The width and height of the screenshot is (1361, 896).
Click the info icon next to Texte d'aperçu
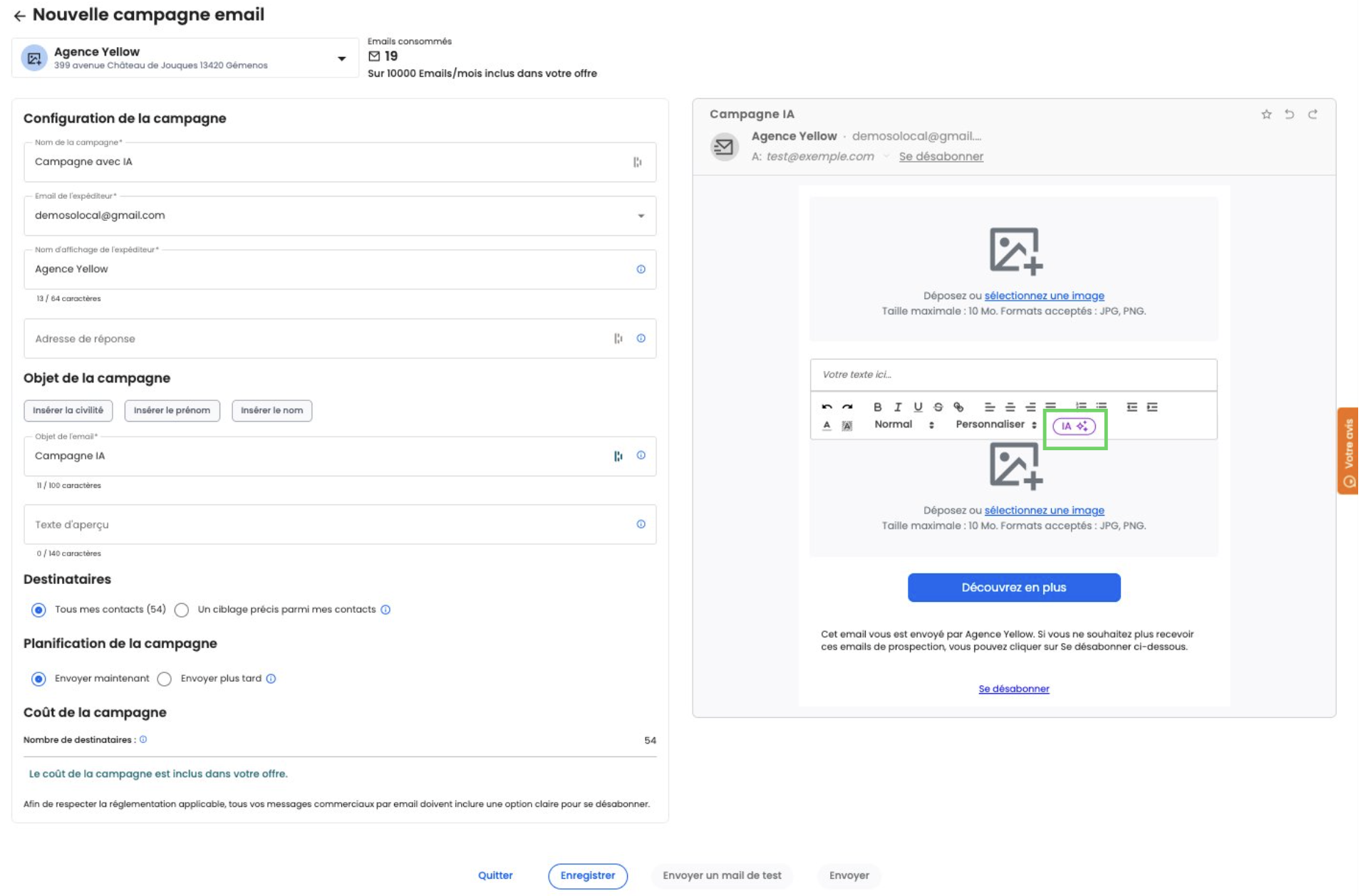[x=642, y=526]
